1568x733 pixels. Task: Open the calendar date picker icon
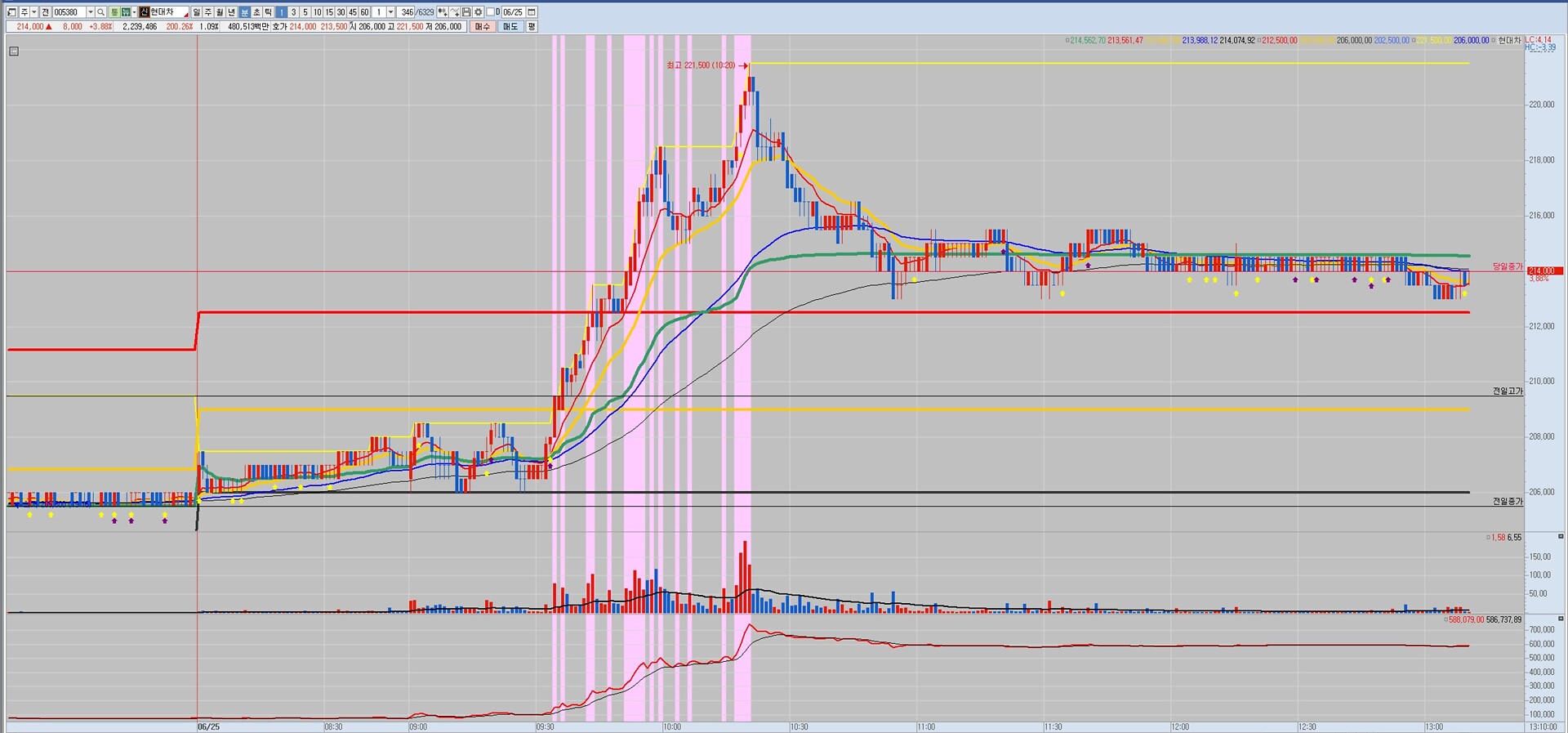532,12
